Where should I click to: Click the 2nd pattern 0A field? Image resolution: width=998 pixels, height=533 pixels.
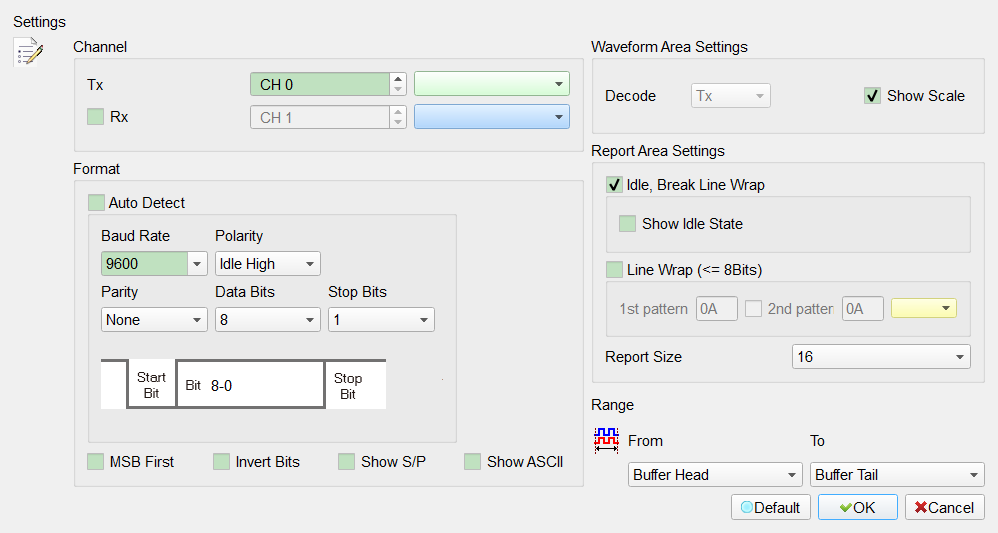click(x=862, y=309)
